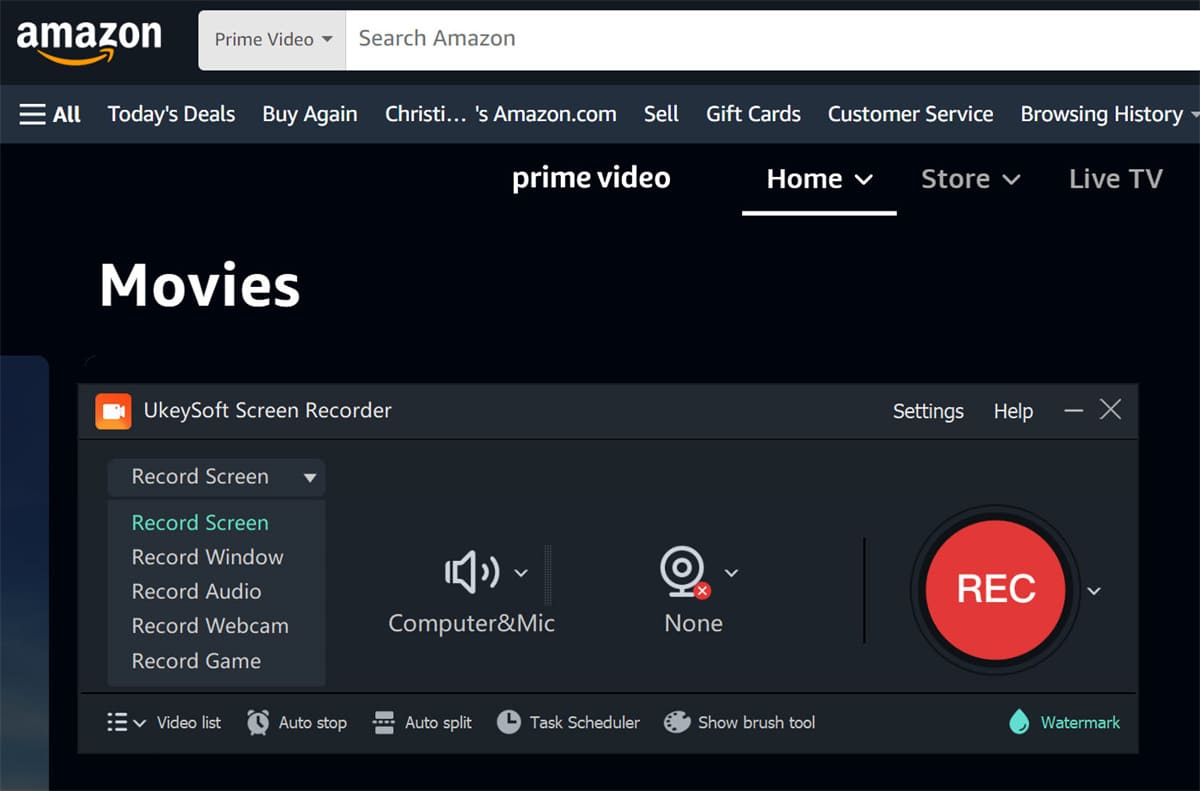Open the All hamburger menu
This screenshot has width=1200, height=791.
[x=50, y=114]
